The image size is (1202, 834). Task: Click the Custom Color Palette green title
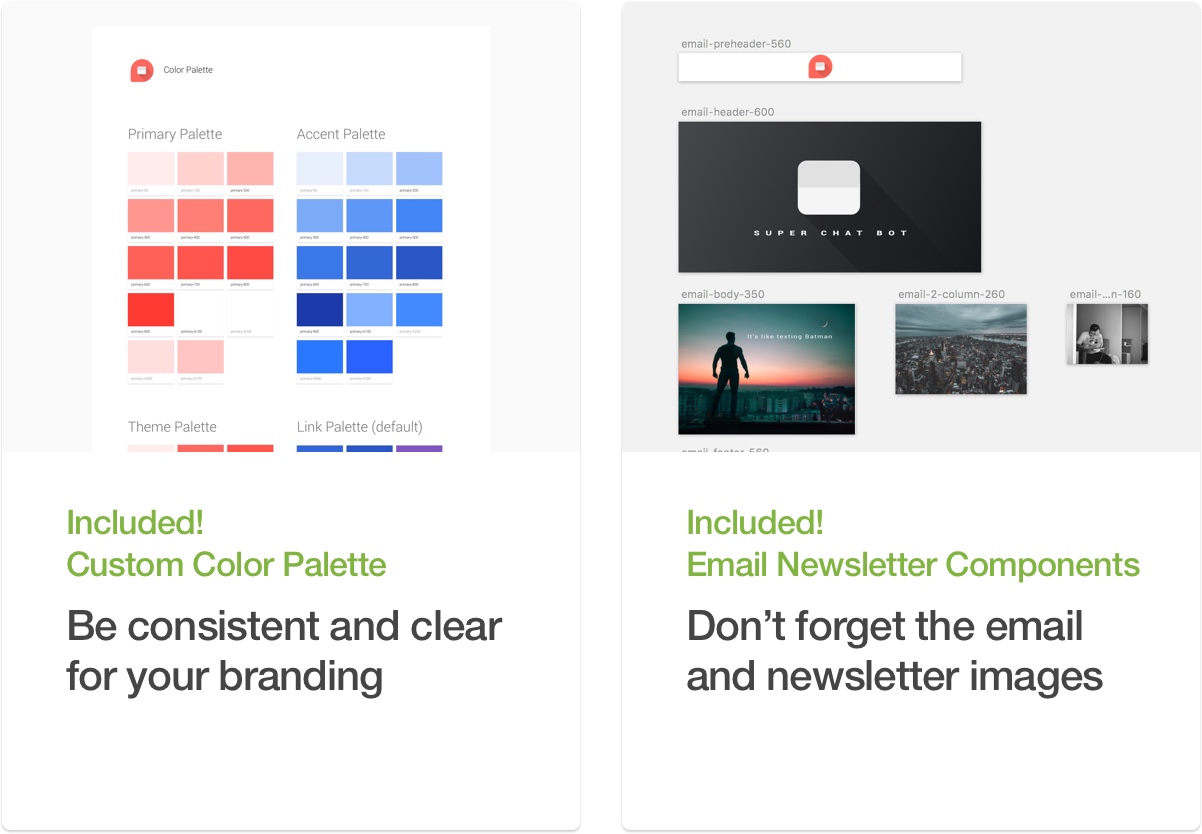tap(227, 564)
